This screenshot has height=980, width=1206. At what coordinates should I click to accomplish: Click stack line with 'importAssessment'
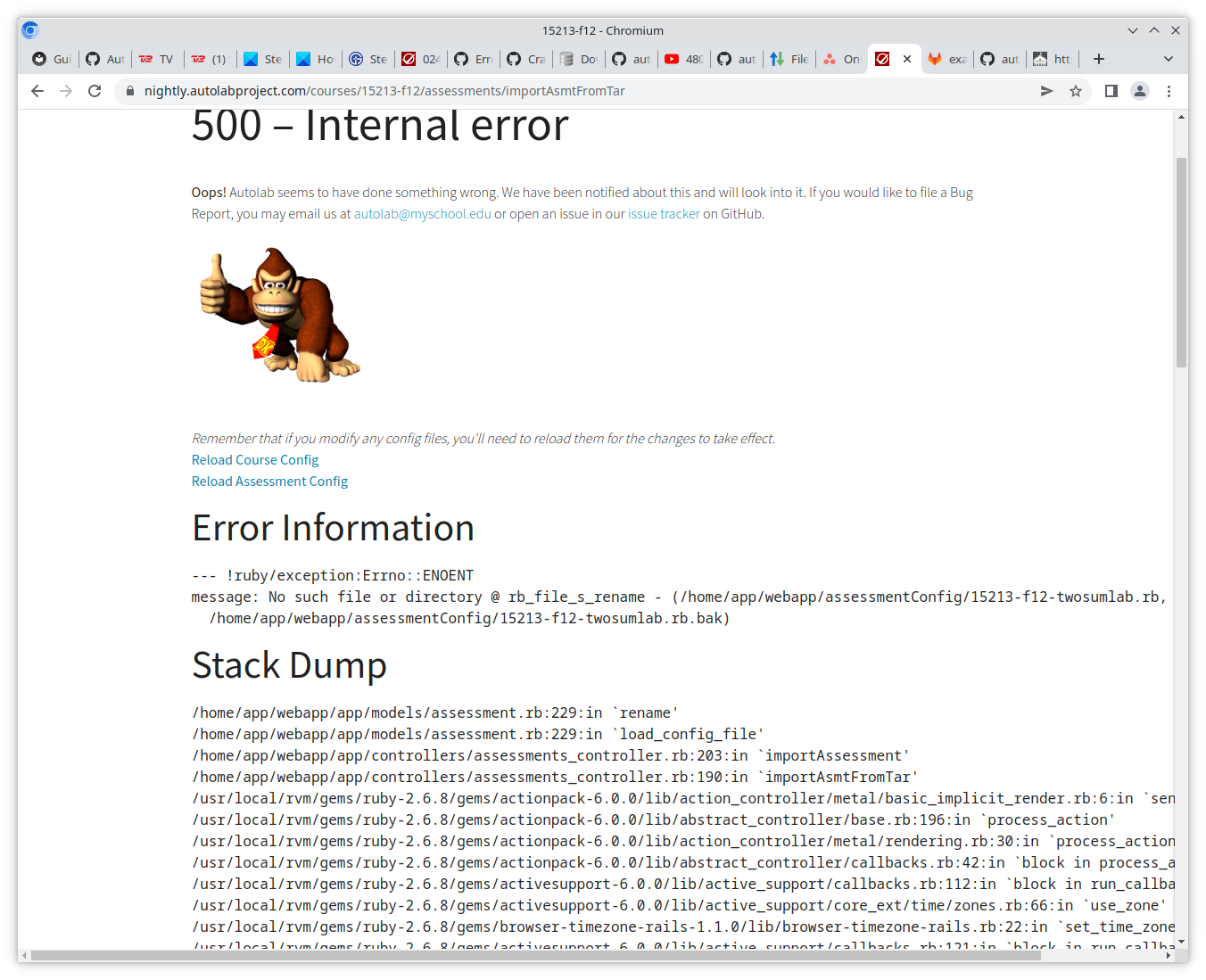pos(550,756)
